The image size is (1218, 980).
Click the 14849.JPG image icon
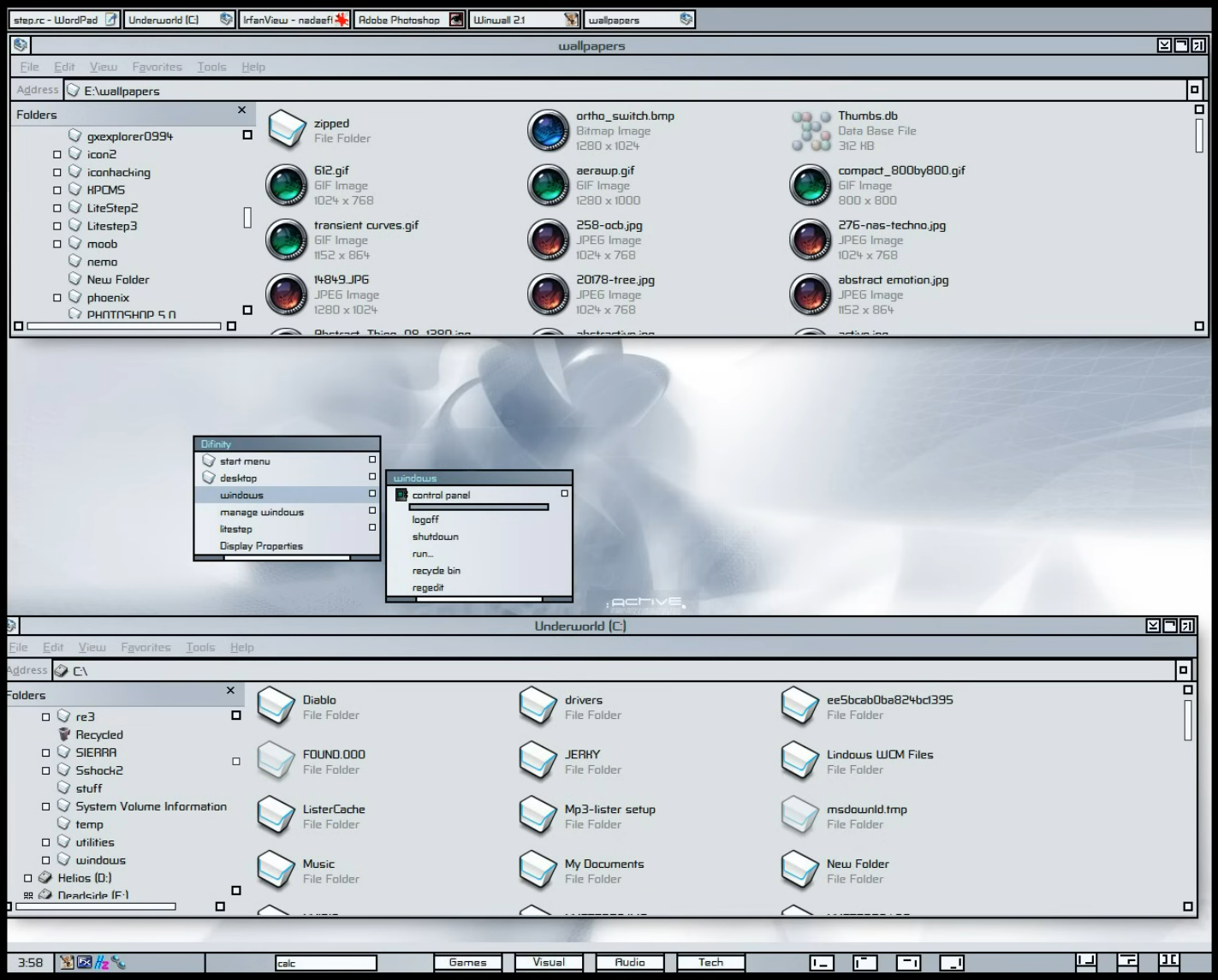coord(287,294)
